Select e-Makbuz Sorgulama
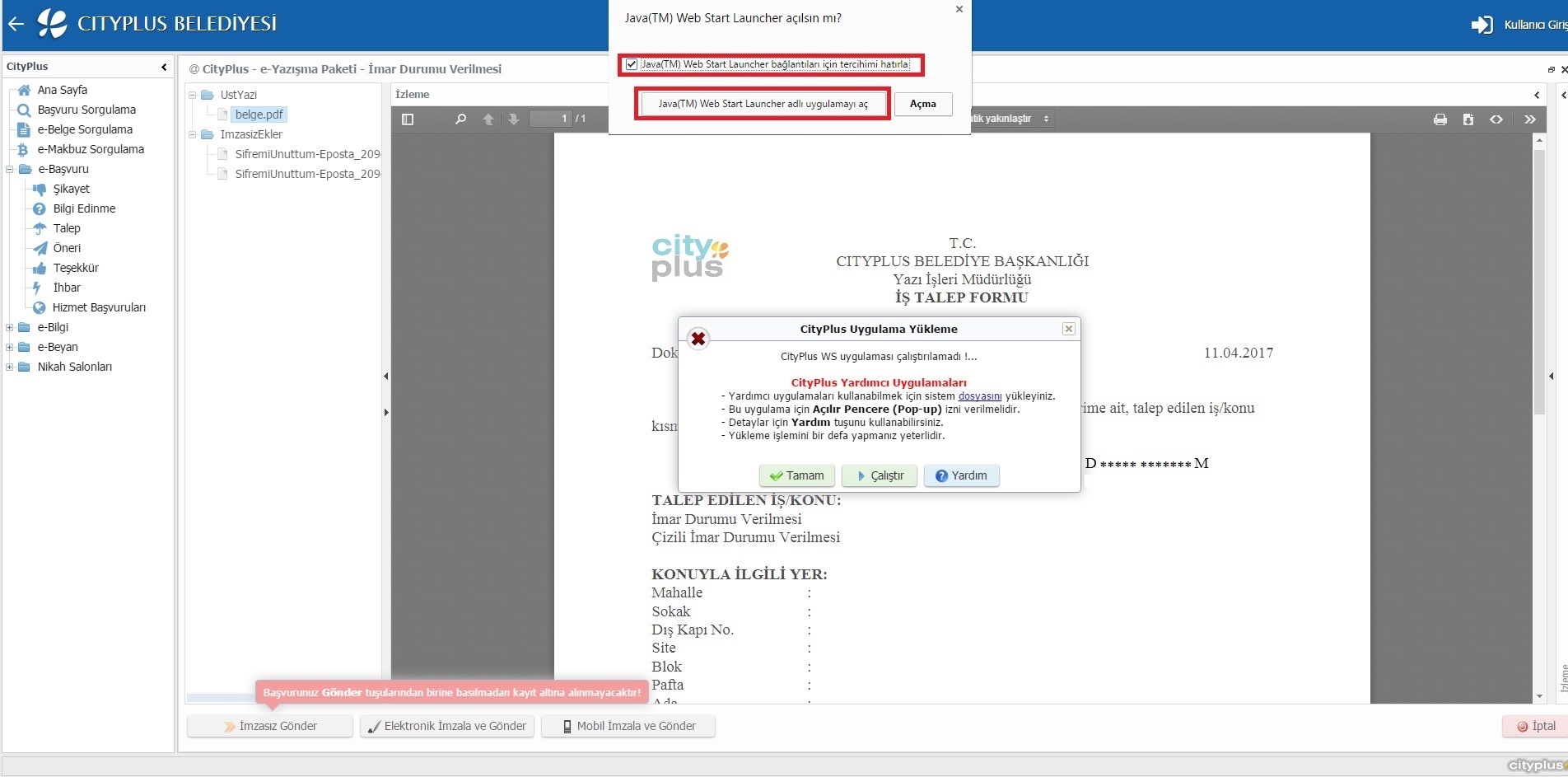This screenshot has height=777, width=1568. click(91, 149)
